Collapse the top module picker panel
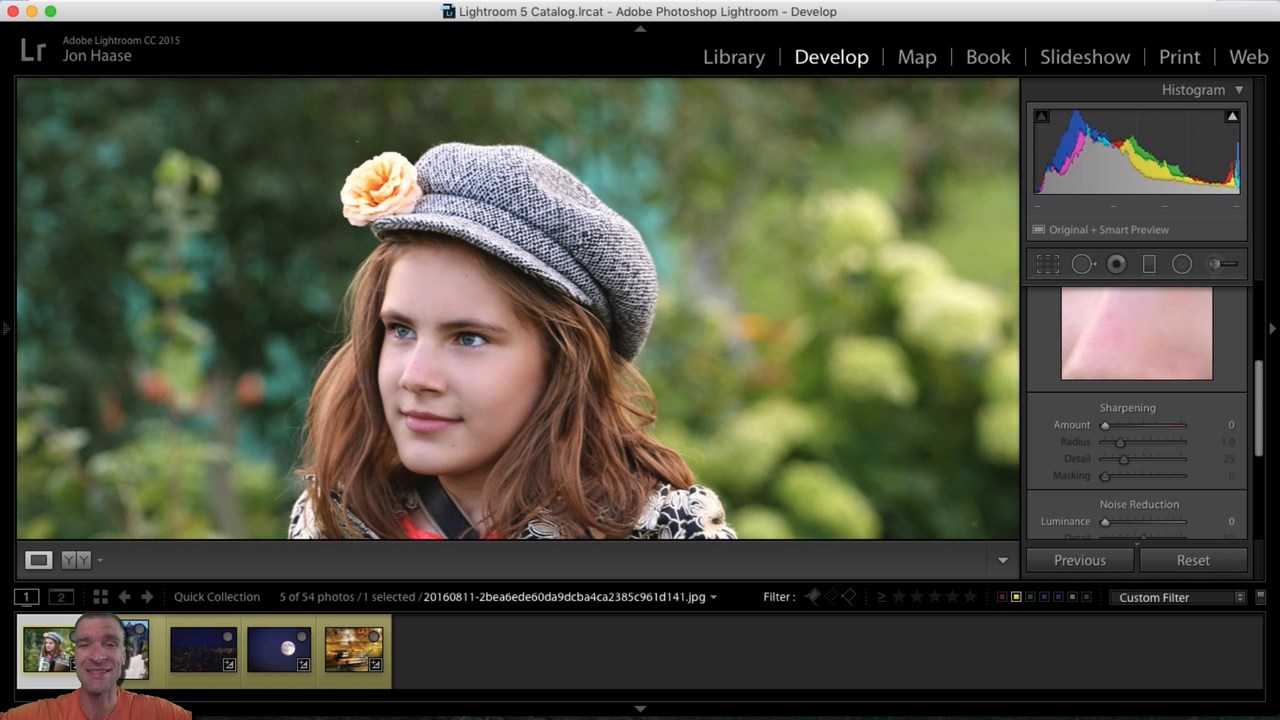Viewport: 1280px width, 720px height. (x=640, y=29)
